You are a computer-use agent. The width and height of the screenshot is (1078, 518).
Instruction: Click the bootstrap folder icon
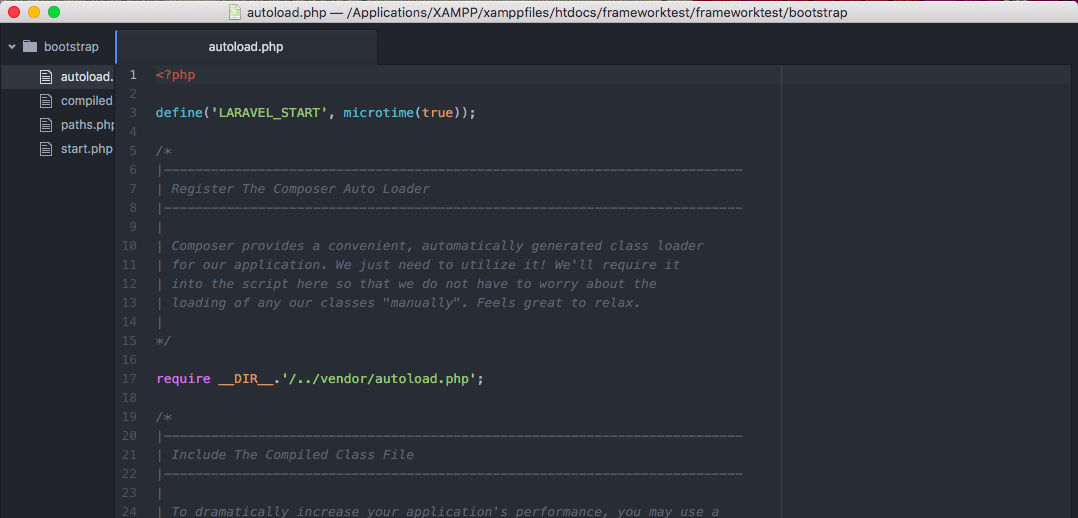[29, 46]
